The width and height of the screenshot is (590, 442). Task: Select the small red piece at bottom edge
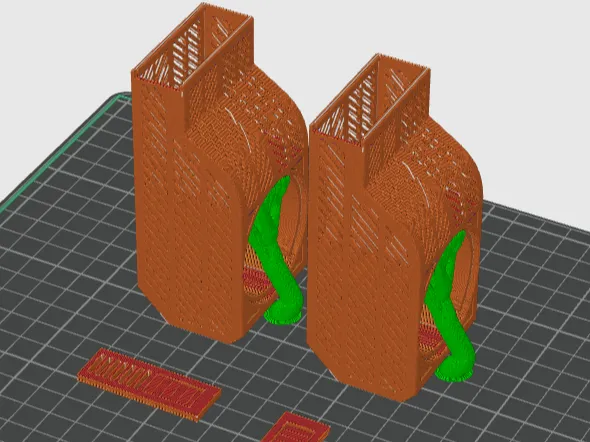point(295,428)
